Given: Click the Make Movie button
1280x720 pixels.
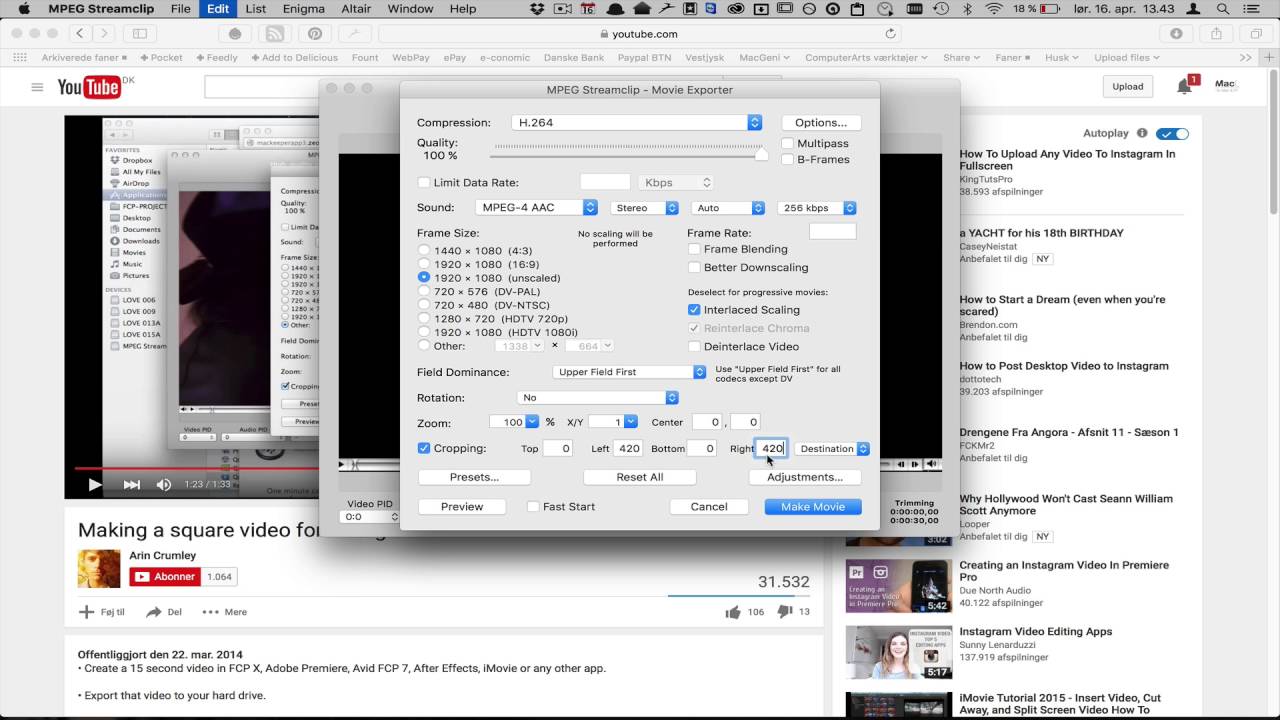Looking at the screenshot, I should click(813, 507).
